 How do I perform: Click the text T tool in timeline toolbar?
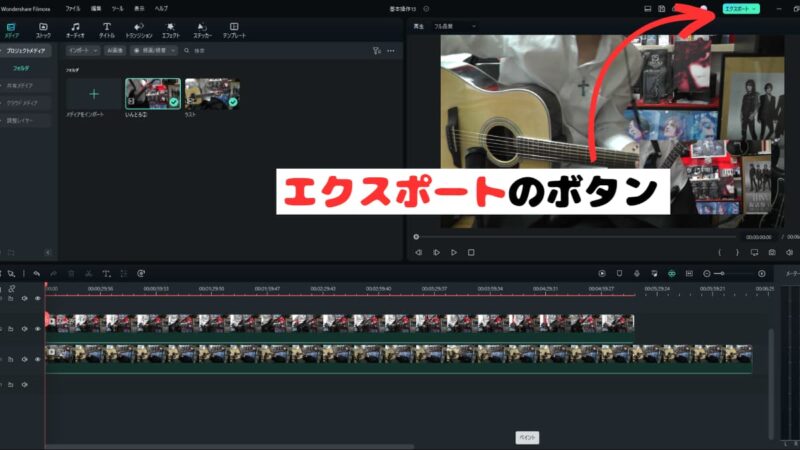tap(106, 274)
